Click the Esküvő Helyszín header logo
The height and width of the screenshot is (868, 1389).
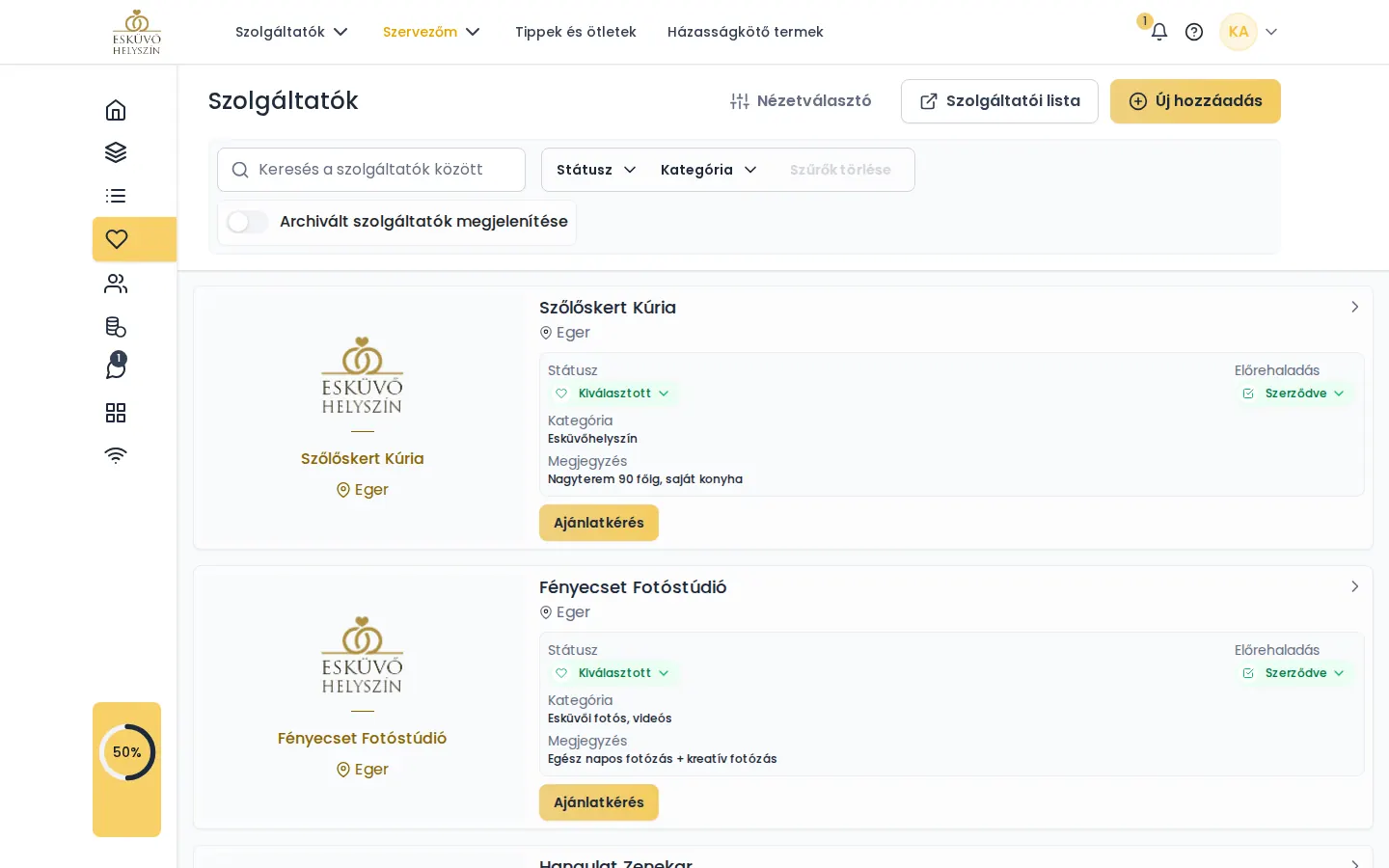137,32
